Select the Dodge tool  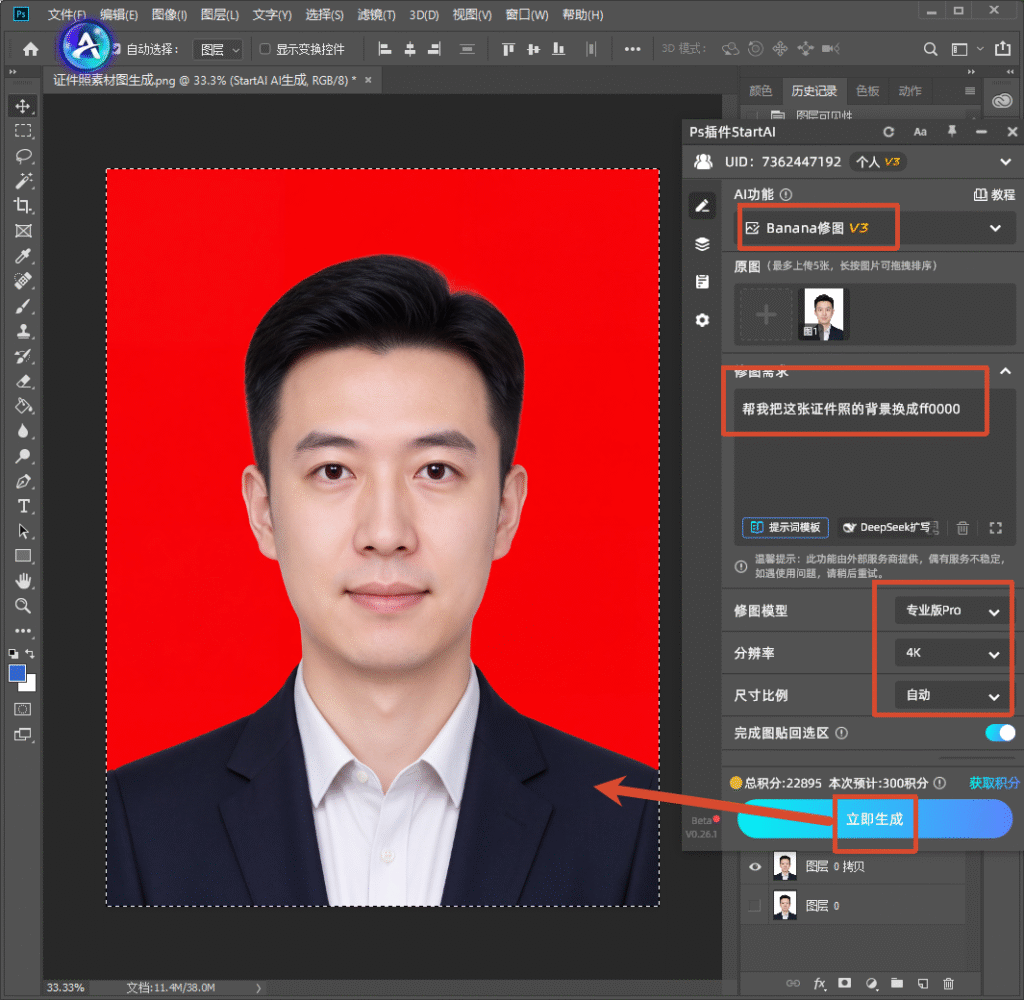23,456
